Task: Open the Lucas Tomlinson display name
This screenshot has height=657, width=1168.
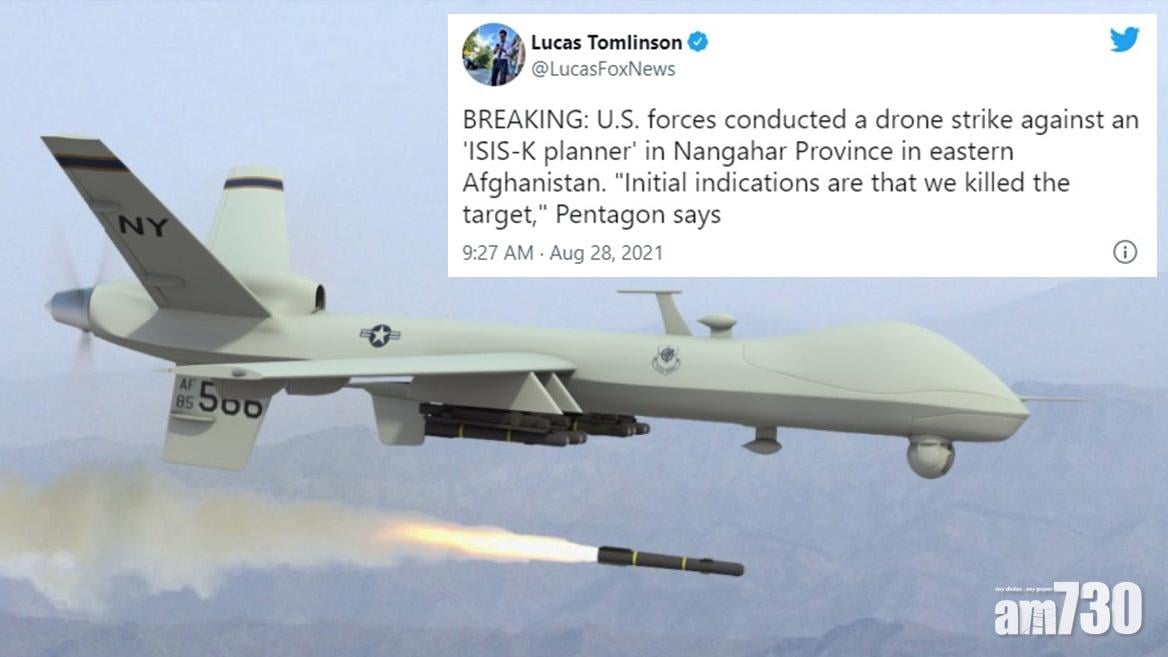Action: [606, 42]
